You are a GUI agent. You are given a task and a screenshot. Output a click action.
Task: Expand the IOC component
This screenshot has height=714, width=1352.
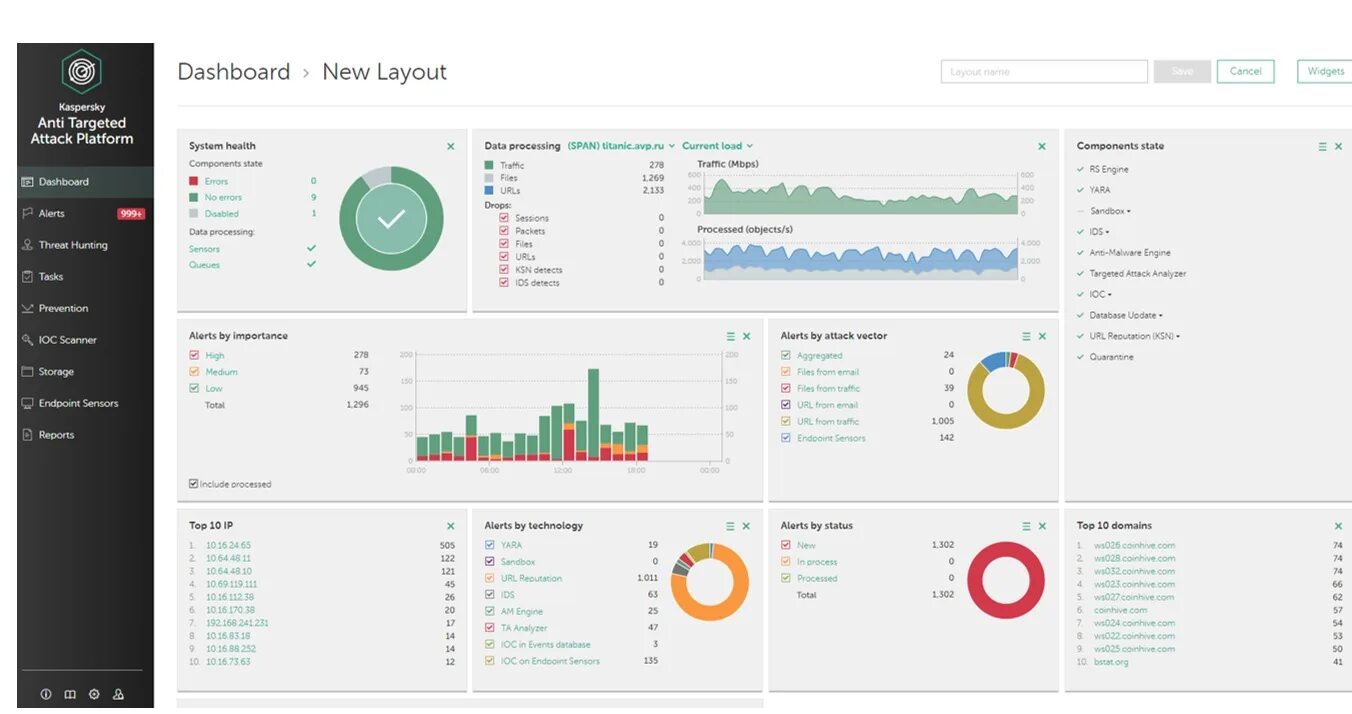1101,295
